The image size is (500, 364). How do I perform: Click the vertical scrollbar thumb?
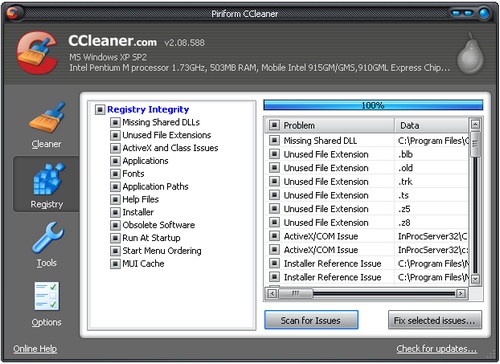pos(475,144)
